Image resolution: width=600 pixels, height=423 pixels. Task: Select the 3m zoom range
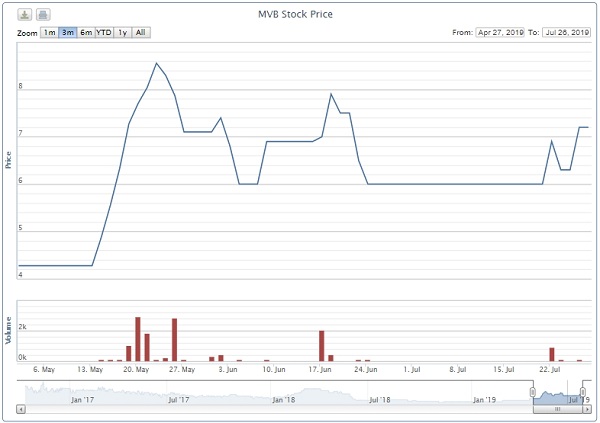pos(68,33)
